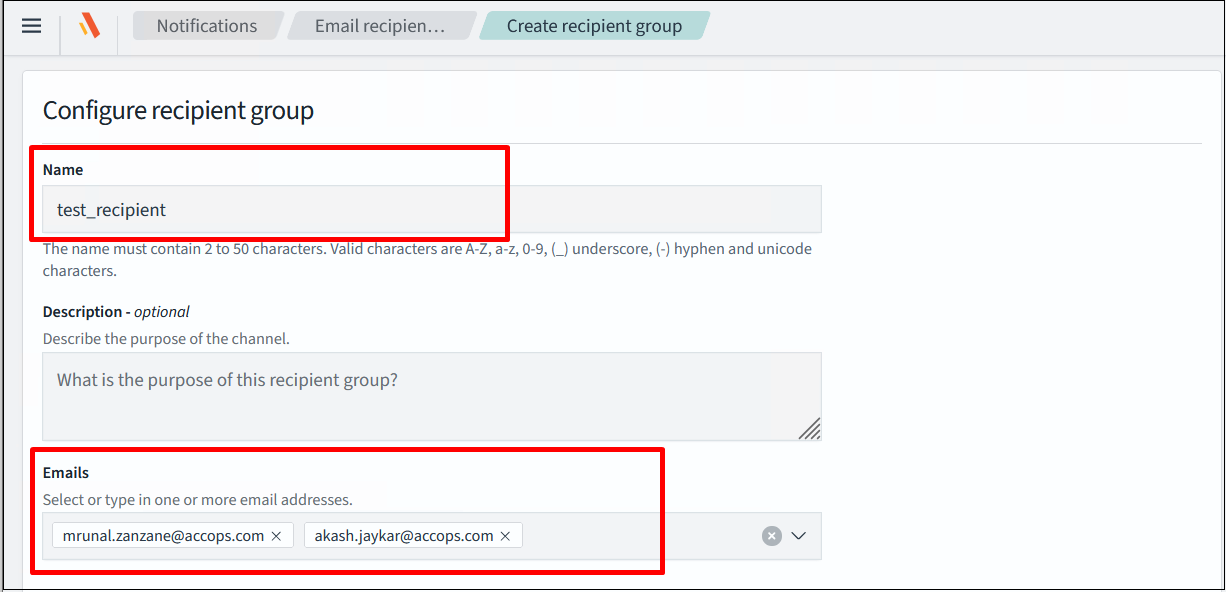Viewport: 1226px width, 592px height.
Task: Select the mrunal.zanzane@accops.com chip text
Action: tap(163, 536)
